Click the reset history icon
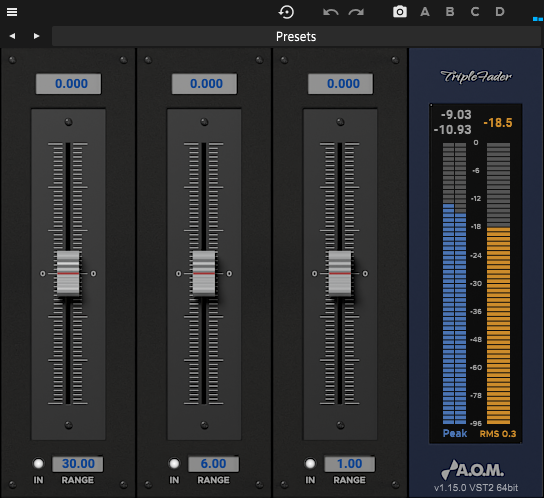The height and width of the screenshot is (498, 544). (286, 12)
